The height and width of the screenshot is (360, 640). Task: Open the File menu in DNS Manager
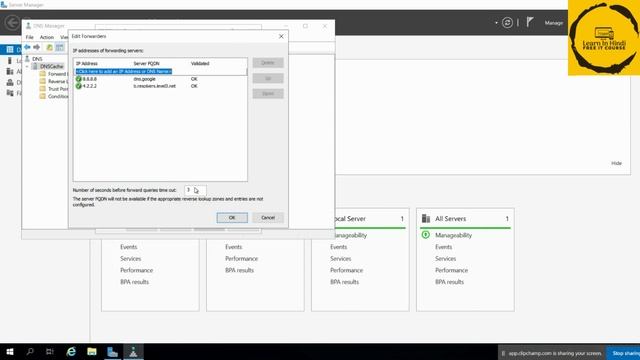[x=30, y=37]
